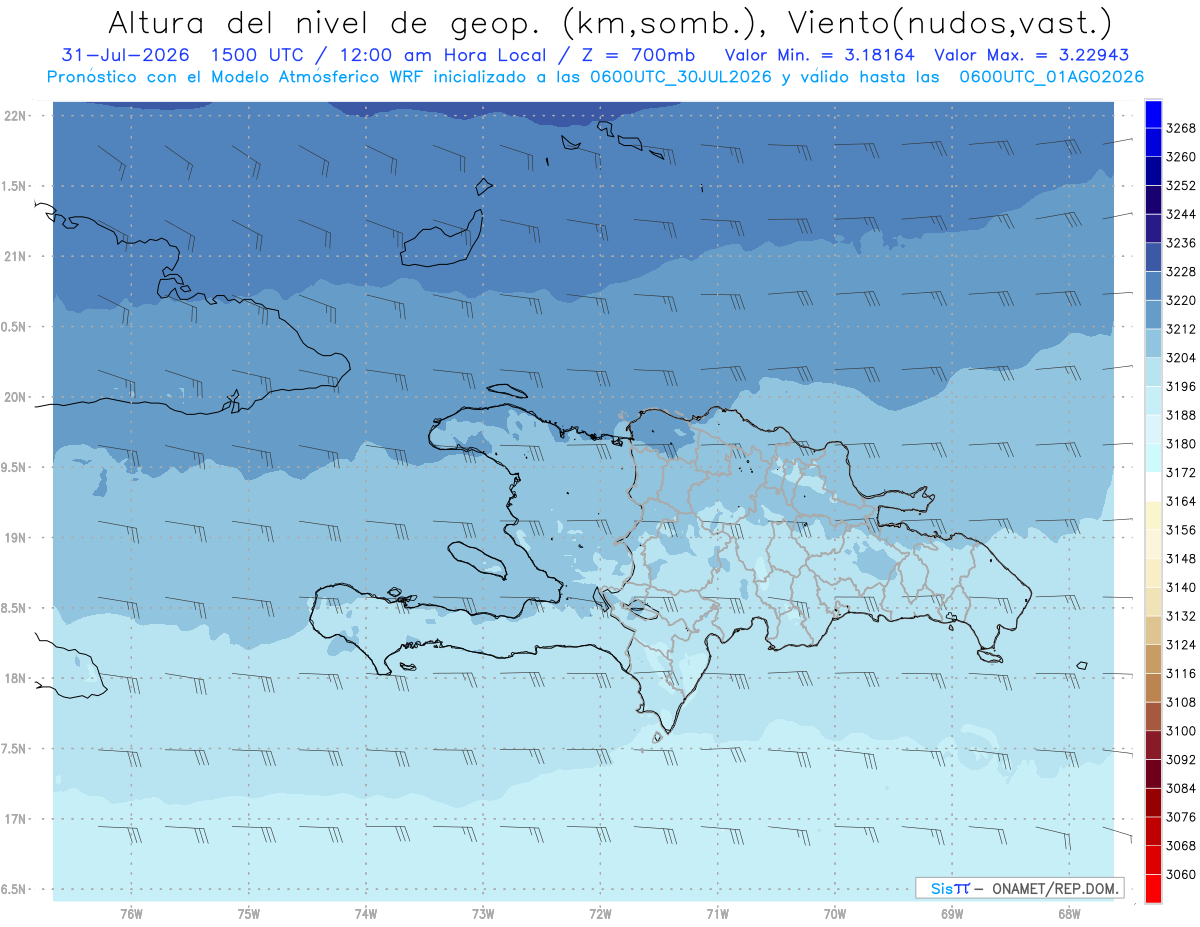Select colorbar value 3076
This screenshot has width=1200, height=927.
click(x=1181, y=817)
